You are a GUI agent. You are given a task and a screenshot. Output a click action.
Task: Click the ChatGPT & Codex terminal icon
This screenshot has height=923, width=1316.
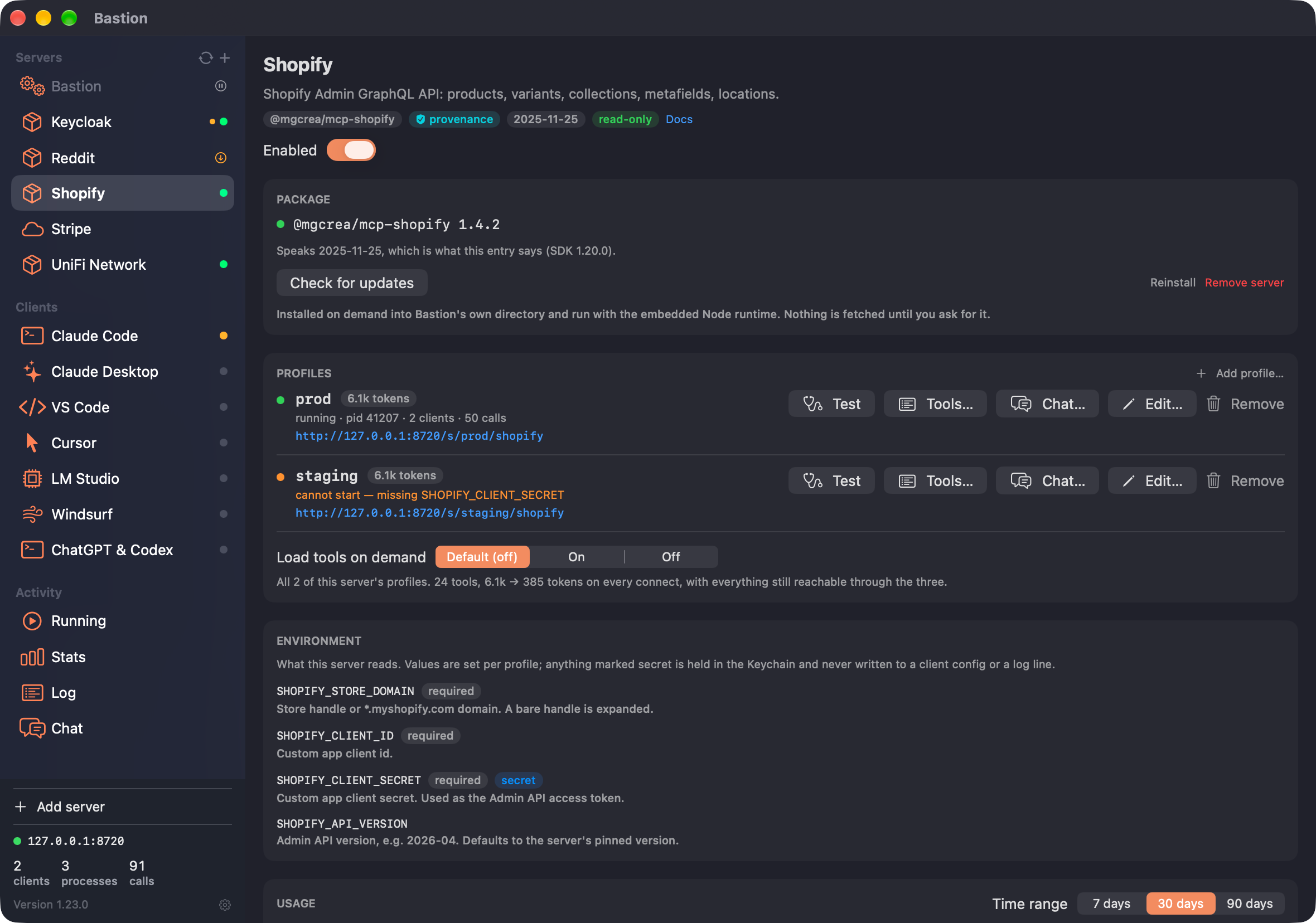click(x=32, y=550)
